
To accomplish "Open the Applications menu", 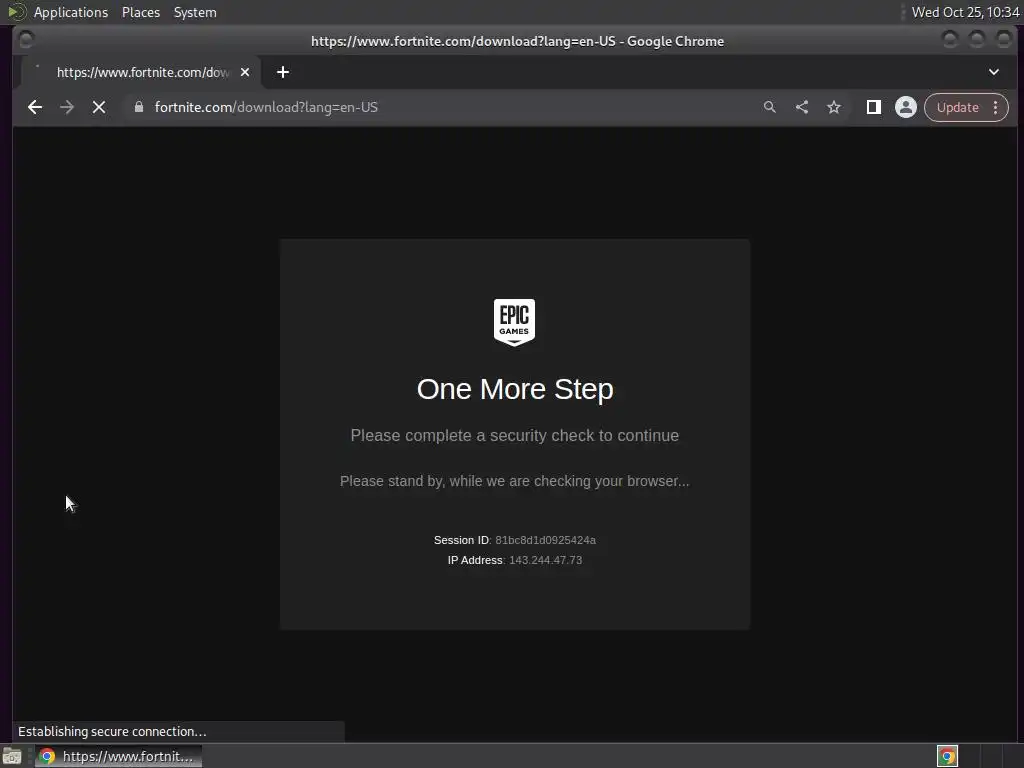I will 71,12.
